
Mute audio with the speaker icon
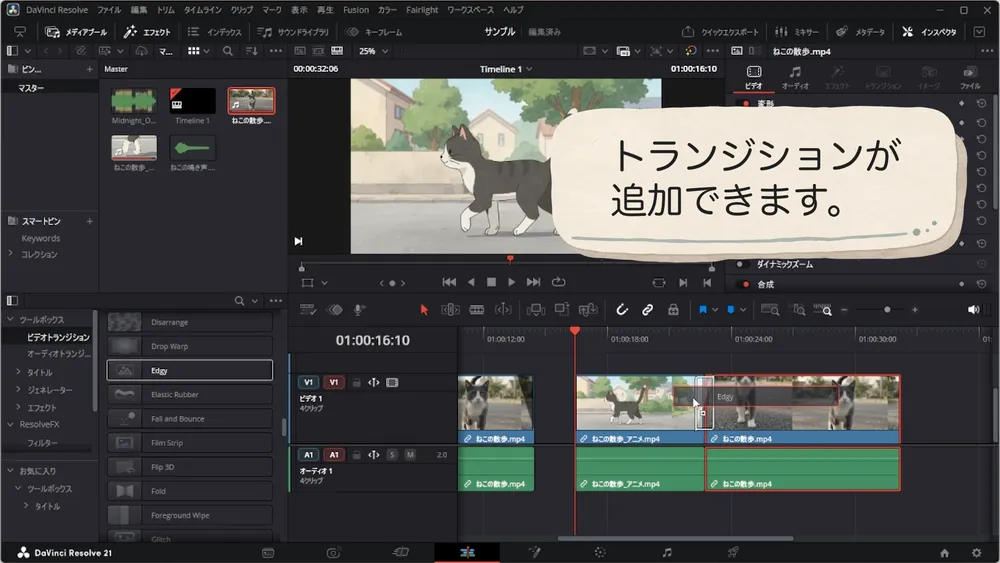pyautogui.click(x=973, y=310)
